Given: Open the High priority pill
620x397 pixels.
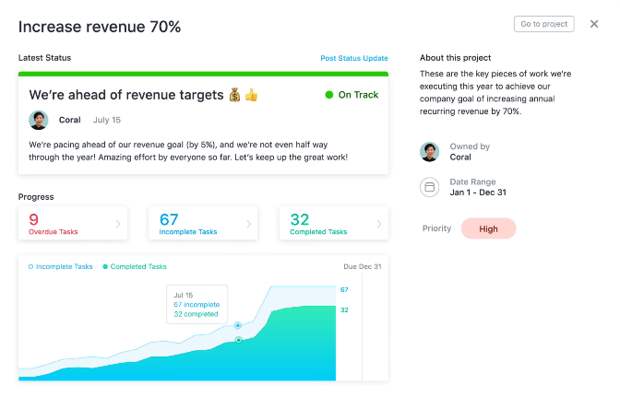Looking at the screenshot, I should click(488, 229).
